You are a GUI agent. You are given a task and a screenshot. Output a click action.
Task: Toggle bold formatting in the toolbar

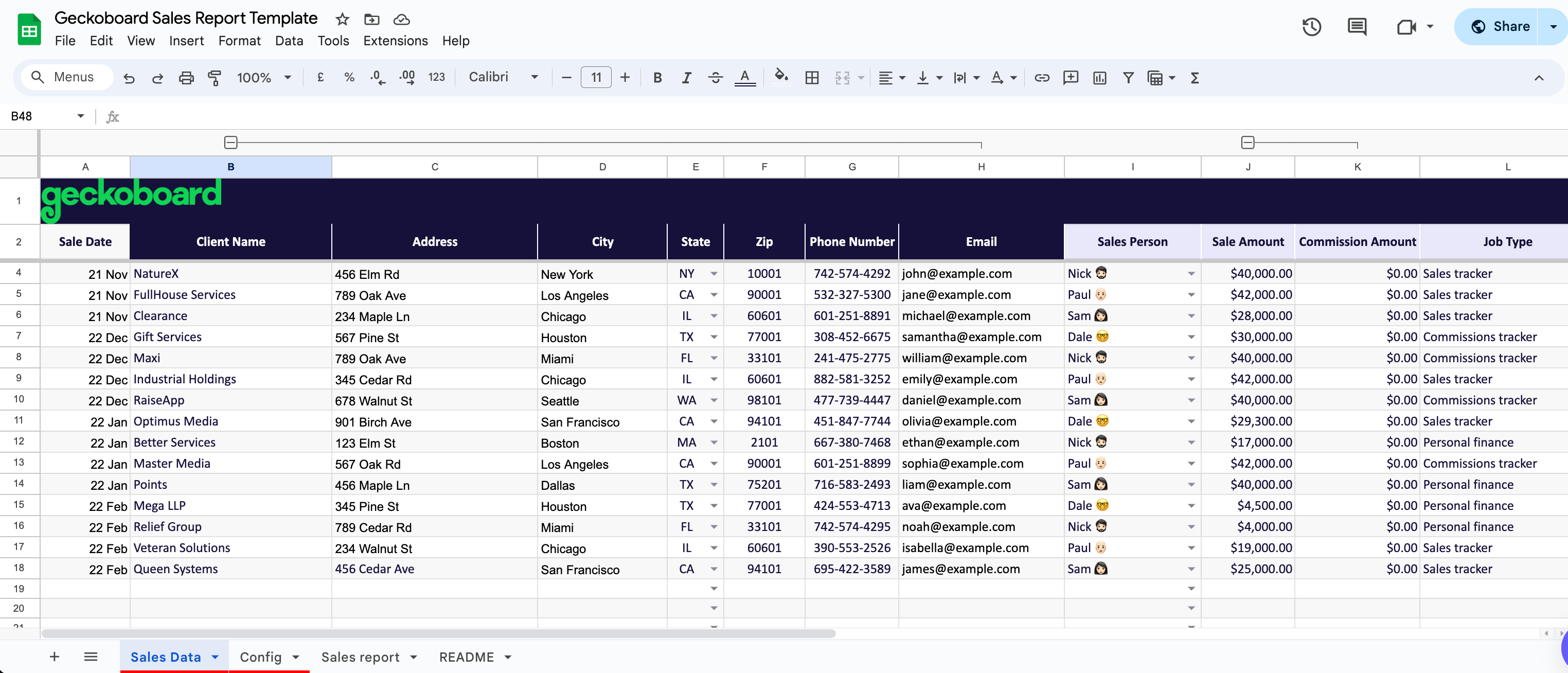click(657, 77)
